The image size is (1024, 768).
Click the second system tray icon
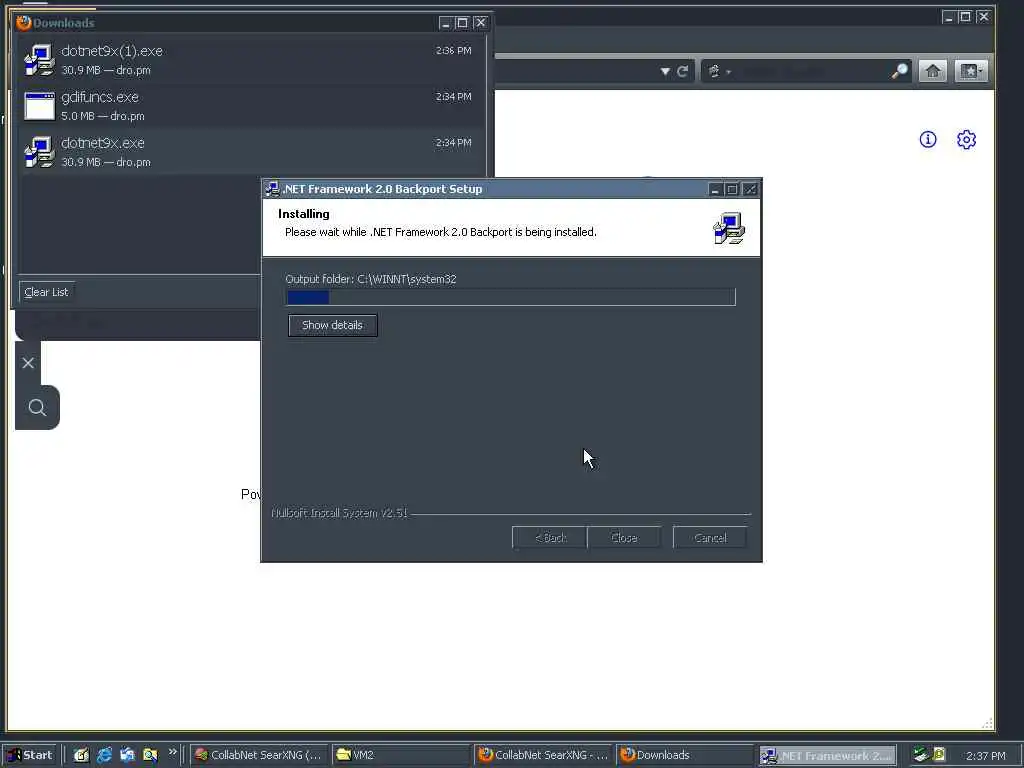pyautogui.click(x=938, y=754)
